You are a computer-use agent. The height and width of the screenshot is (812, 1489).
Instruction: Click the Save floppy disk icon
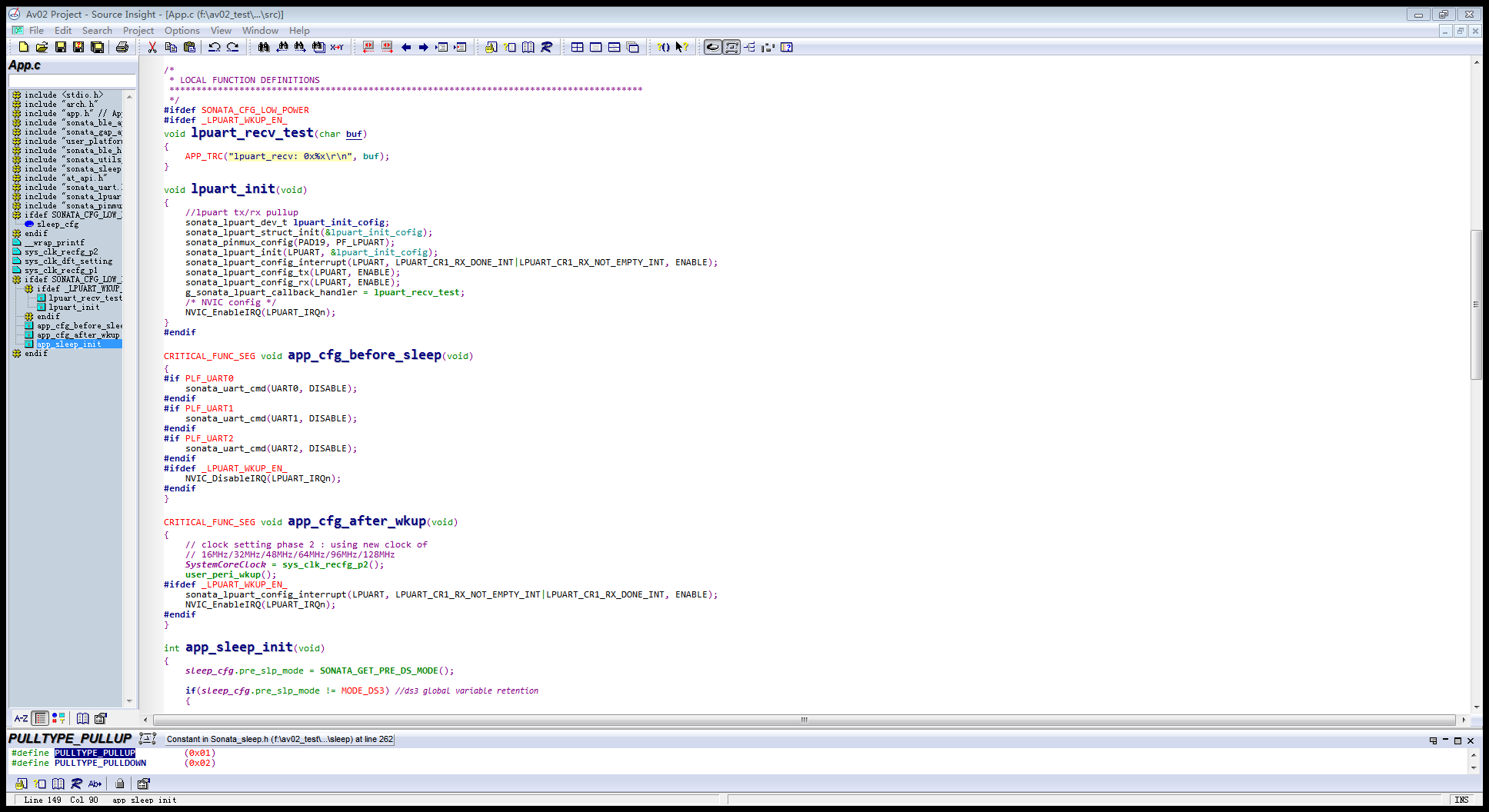(x=61, y=47)
